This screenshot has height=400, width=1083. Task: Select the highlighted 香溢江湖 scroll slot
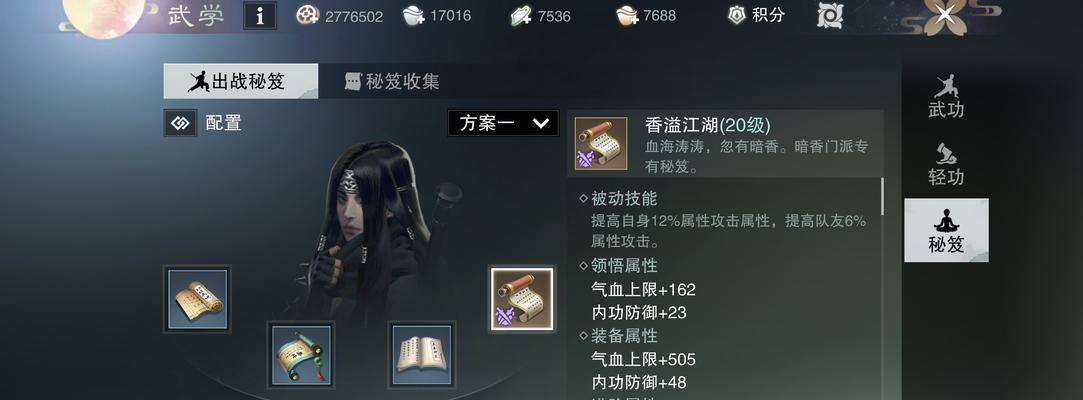(x=522, y=299)
